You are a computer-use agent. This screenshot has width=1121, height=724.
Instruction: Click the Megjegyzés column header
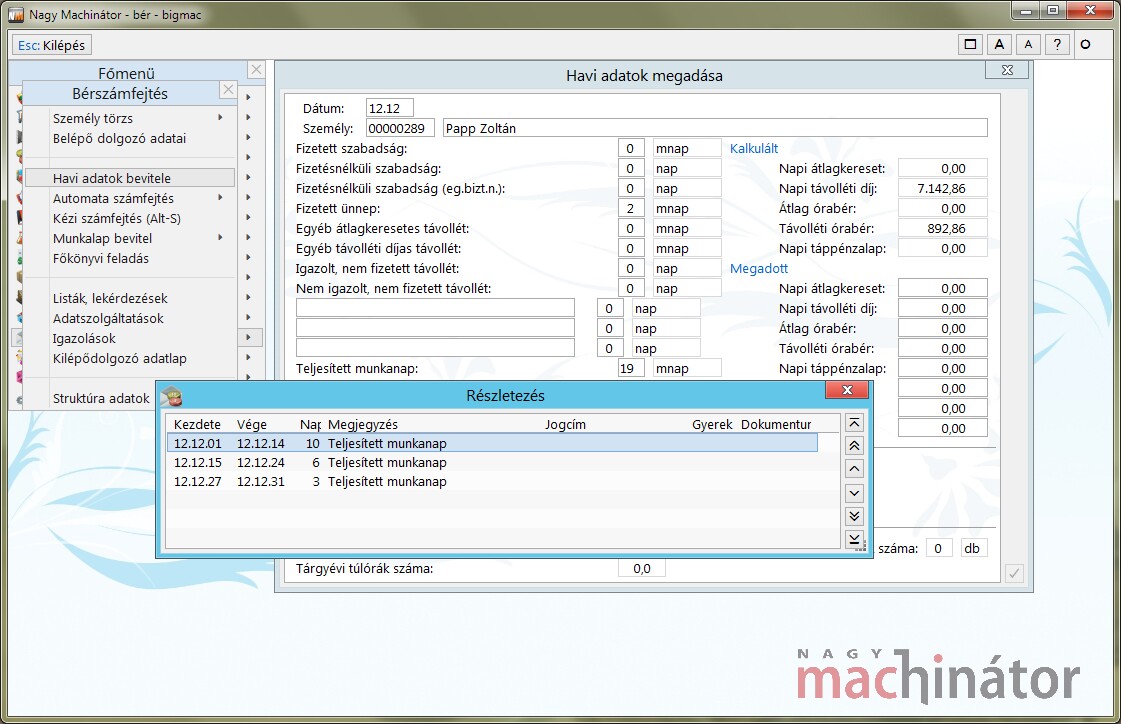[362, 424]
